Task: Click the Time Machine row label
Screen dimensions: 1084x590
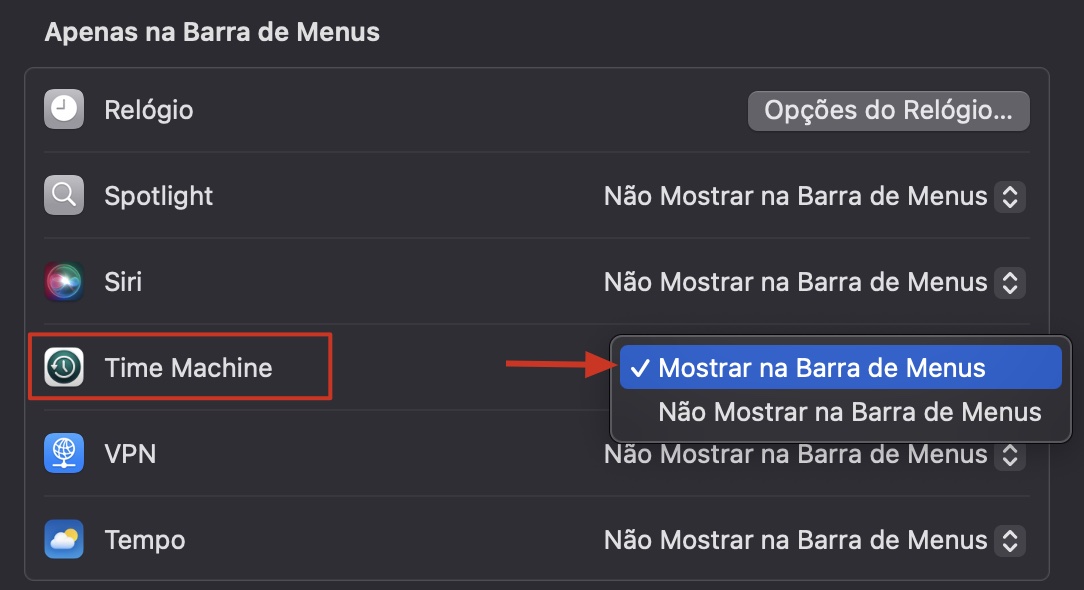Action: (190, 367)
